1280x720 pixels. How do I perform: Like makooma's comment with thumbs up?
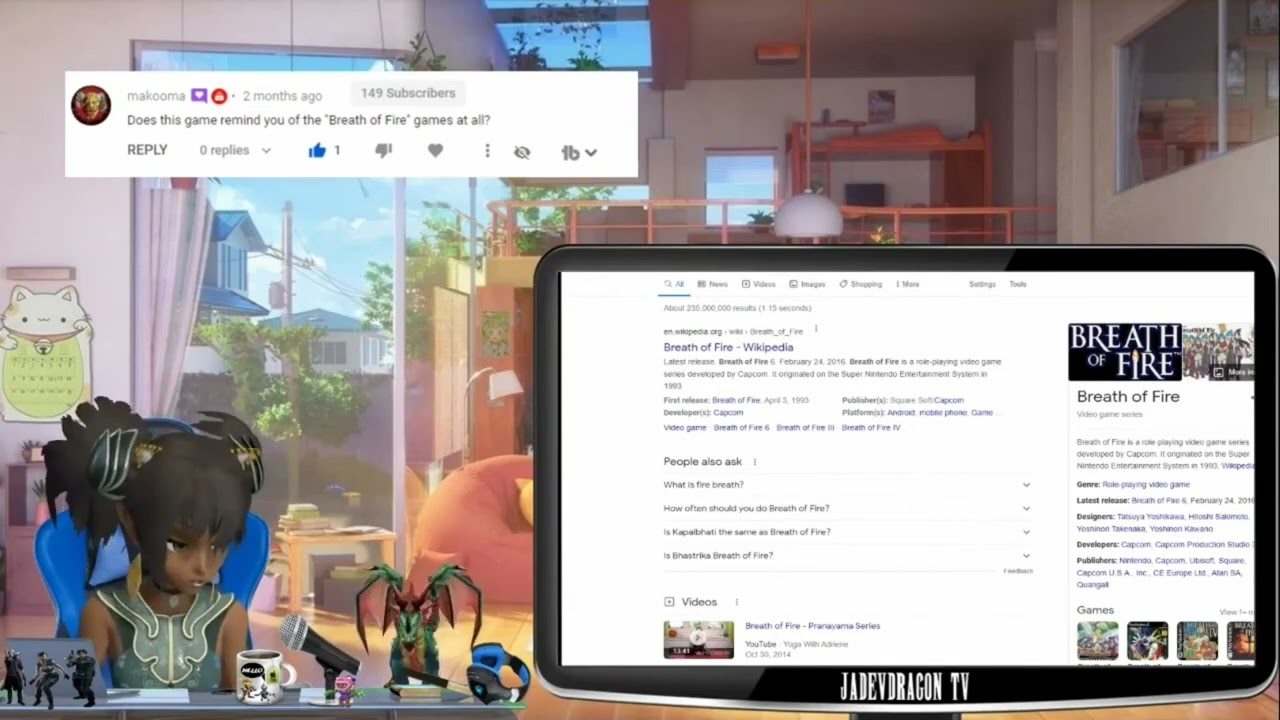coord(317,151)
